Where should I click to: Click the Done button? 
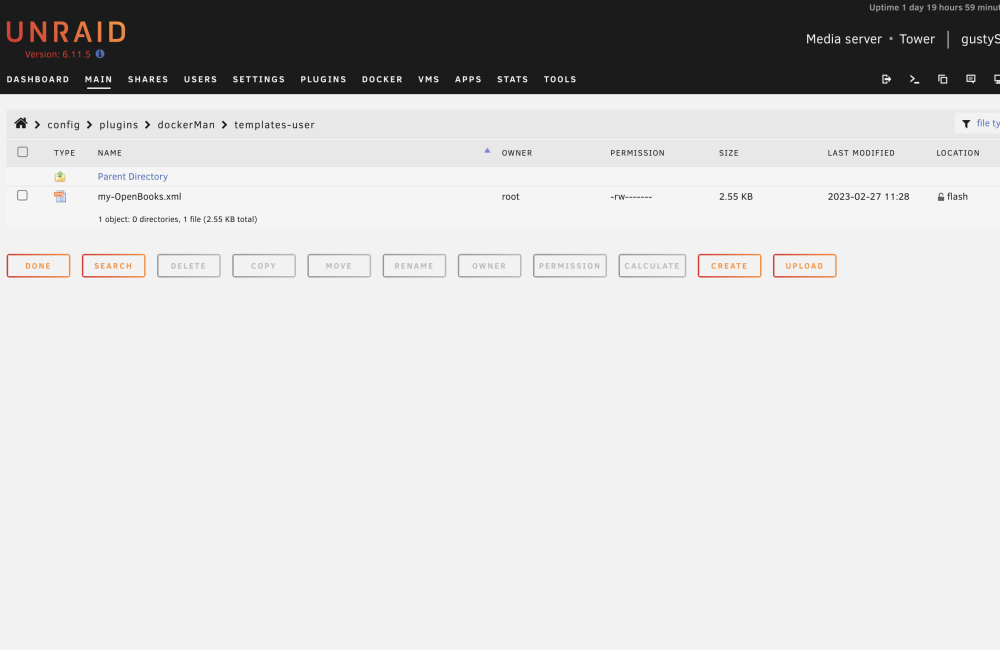(38, 266)
